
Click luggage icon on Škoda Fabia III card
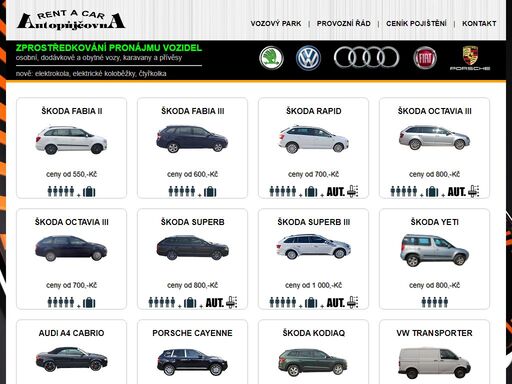(210, 192)
